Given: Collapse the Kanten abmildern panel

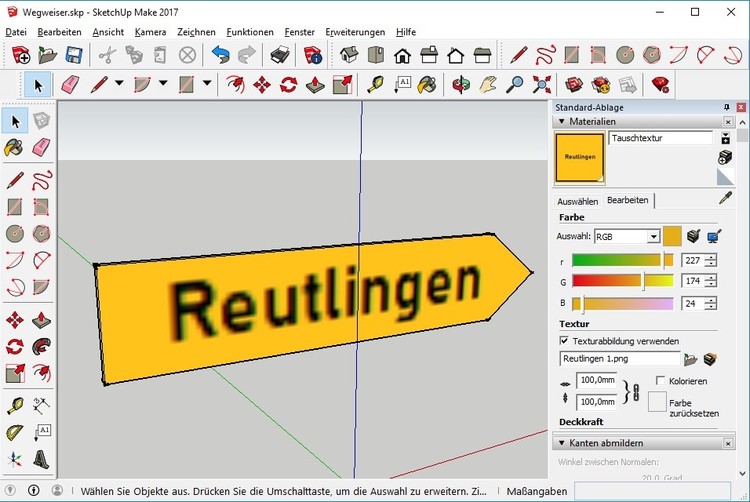Looking at the screenshot, I should point(562,443).
